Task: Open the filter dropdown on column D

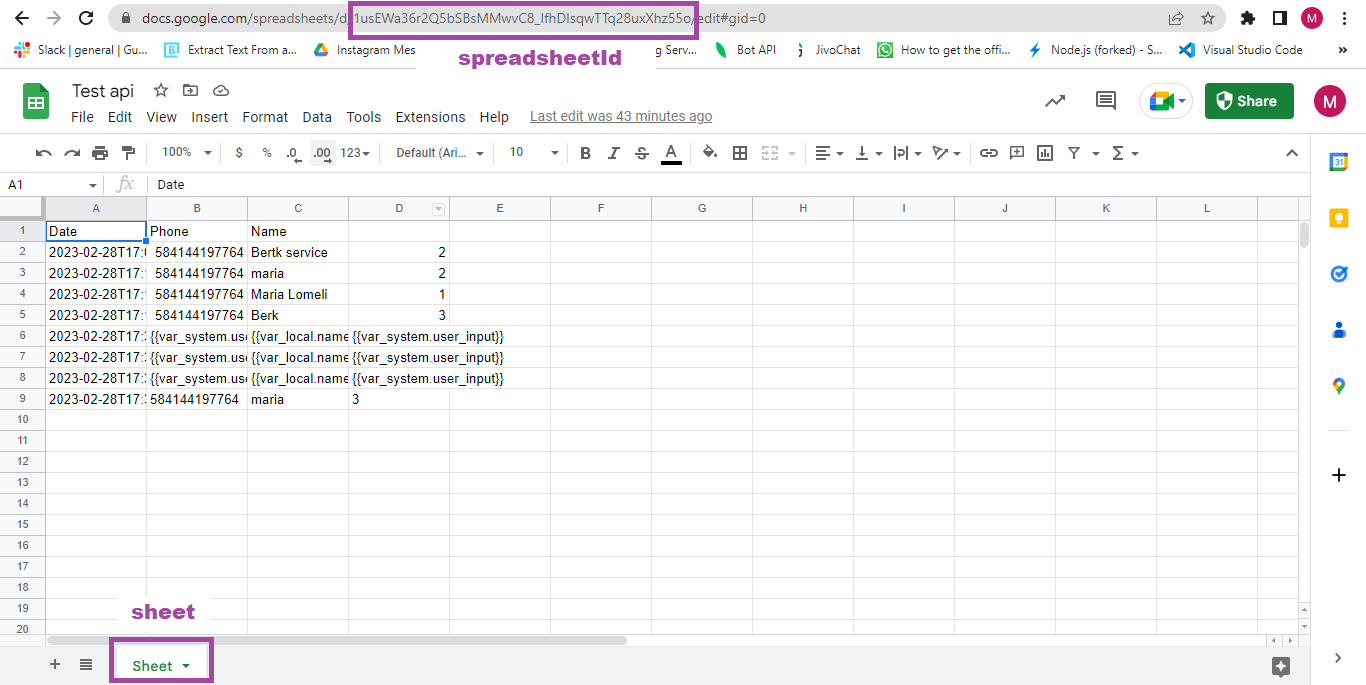Action: pyautogui.click(x=437, y=207)
